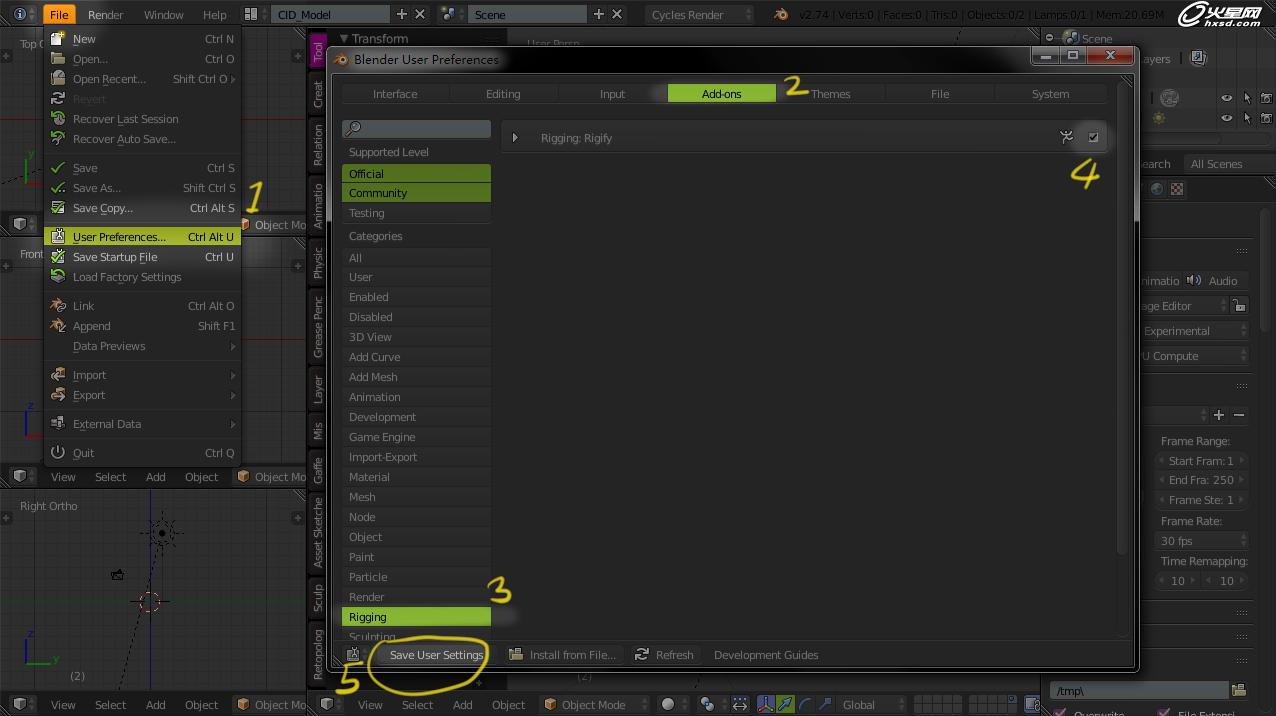1276x716 pixels.
Task: Click Load Factory Settings entry
Action: (x=142, y=277)
